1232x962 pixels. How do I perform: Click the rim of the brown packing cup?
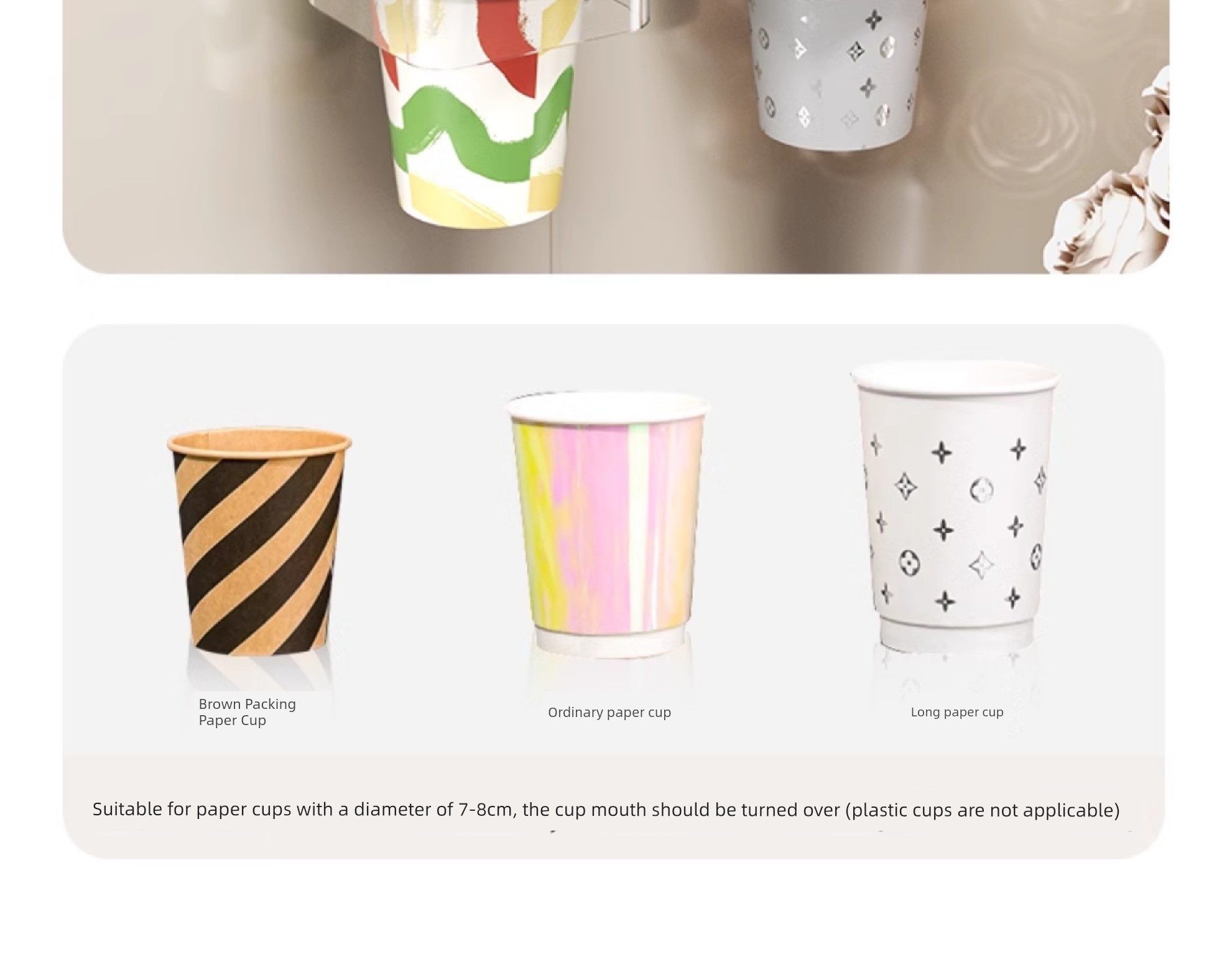[x=259, y=442]
